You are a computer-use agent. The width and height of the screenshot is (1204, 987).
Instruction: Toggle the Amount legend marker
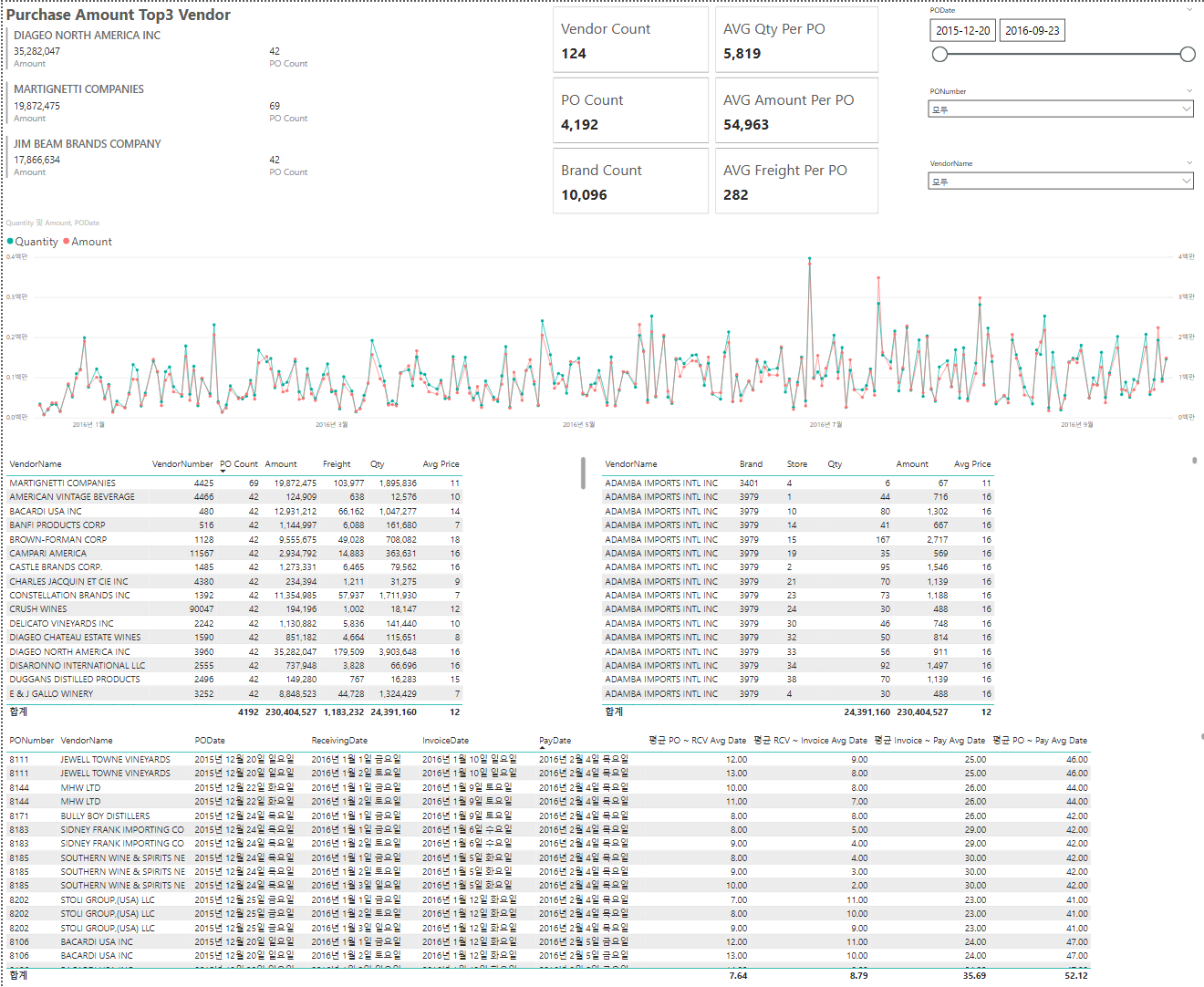[66, 242]
